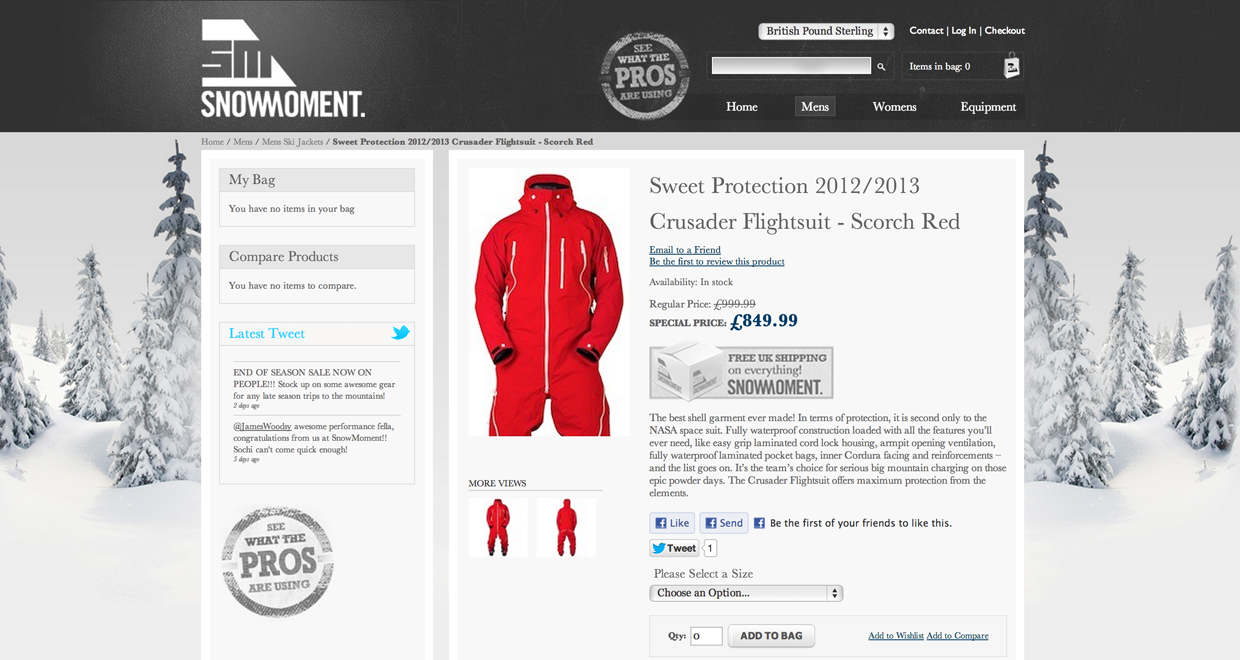Click the Twitter bird icon in Latest Tweet
1240x660 pixels.
coord(401,333)
